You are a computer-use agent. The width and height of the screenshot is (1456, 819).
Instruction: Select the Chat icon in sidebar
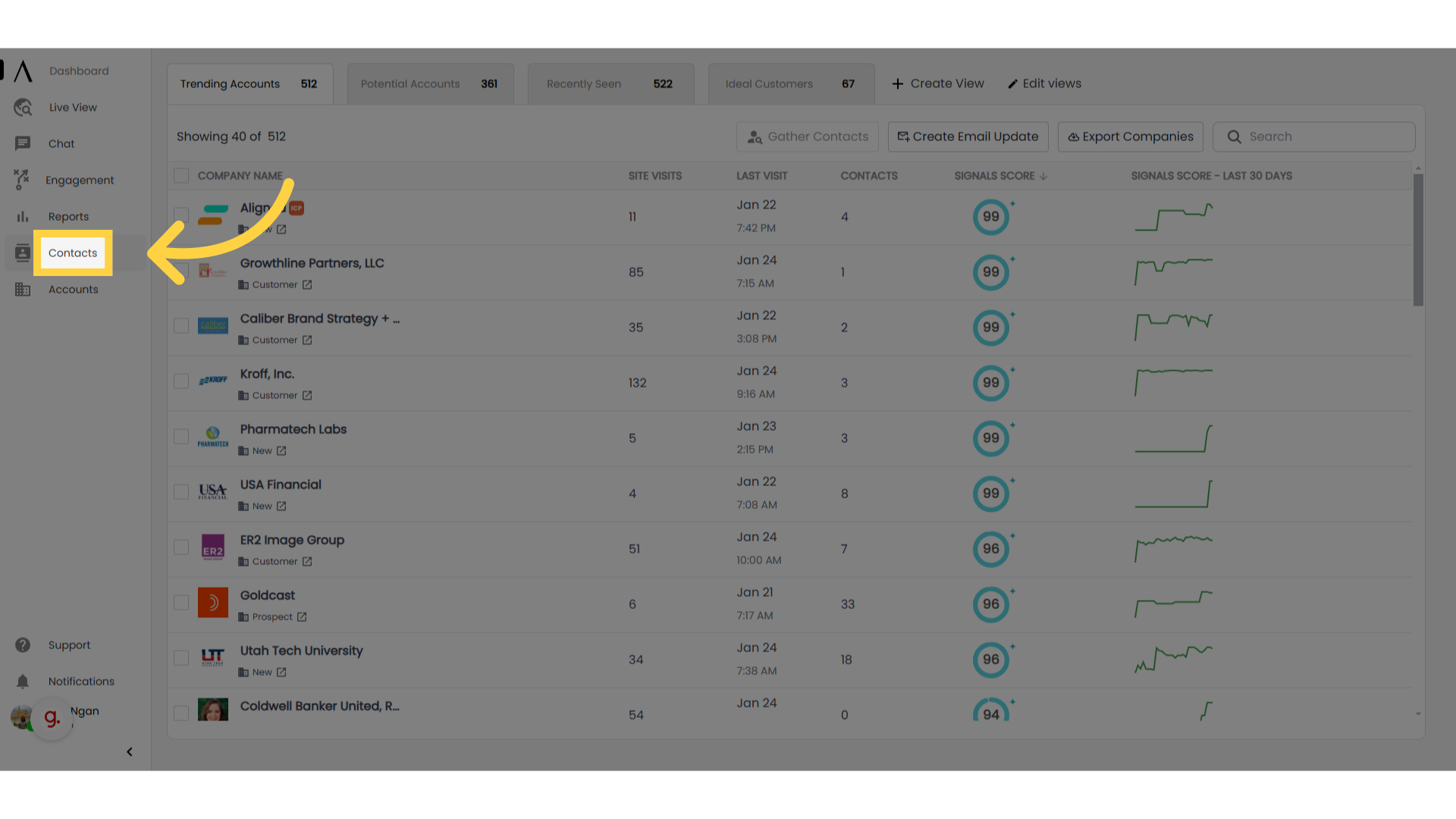tap(22, 143)
